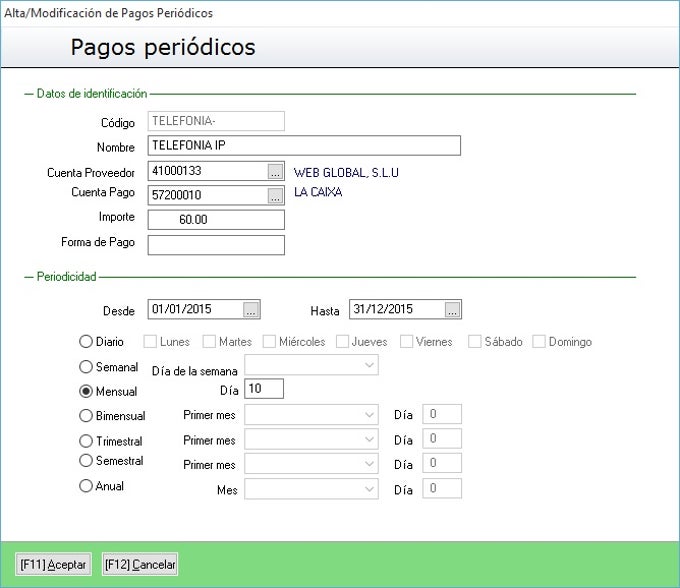
Task: Click the [F11] Aceptar button
Action: (53, 565)
